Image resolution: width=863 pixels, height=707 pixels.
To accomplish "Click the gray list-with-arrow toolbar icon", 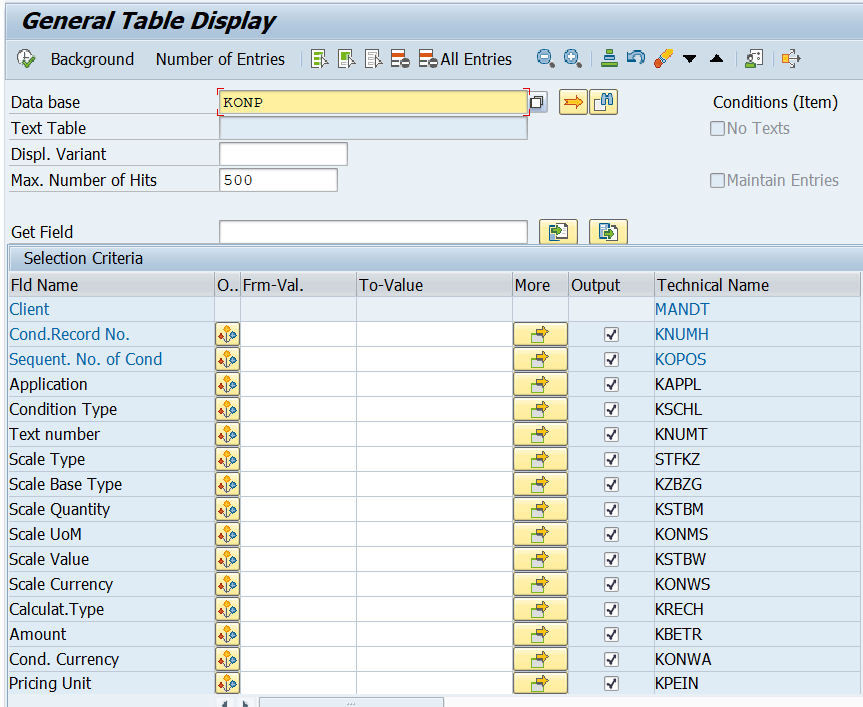I will click(373, 58).
